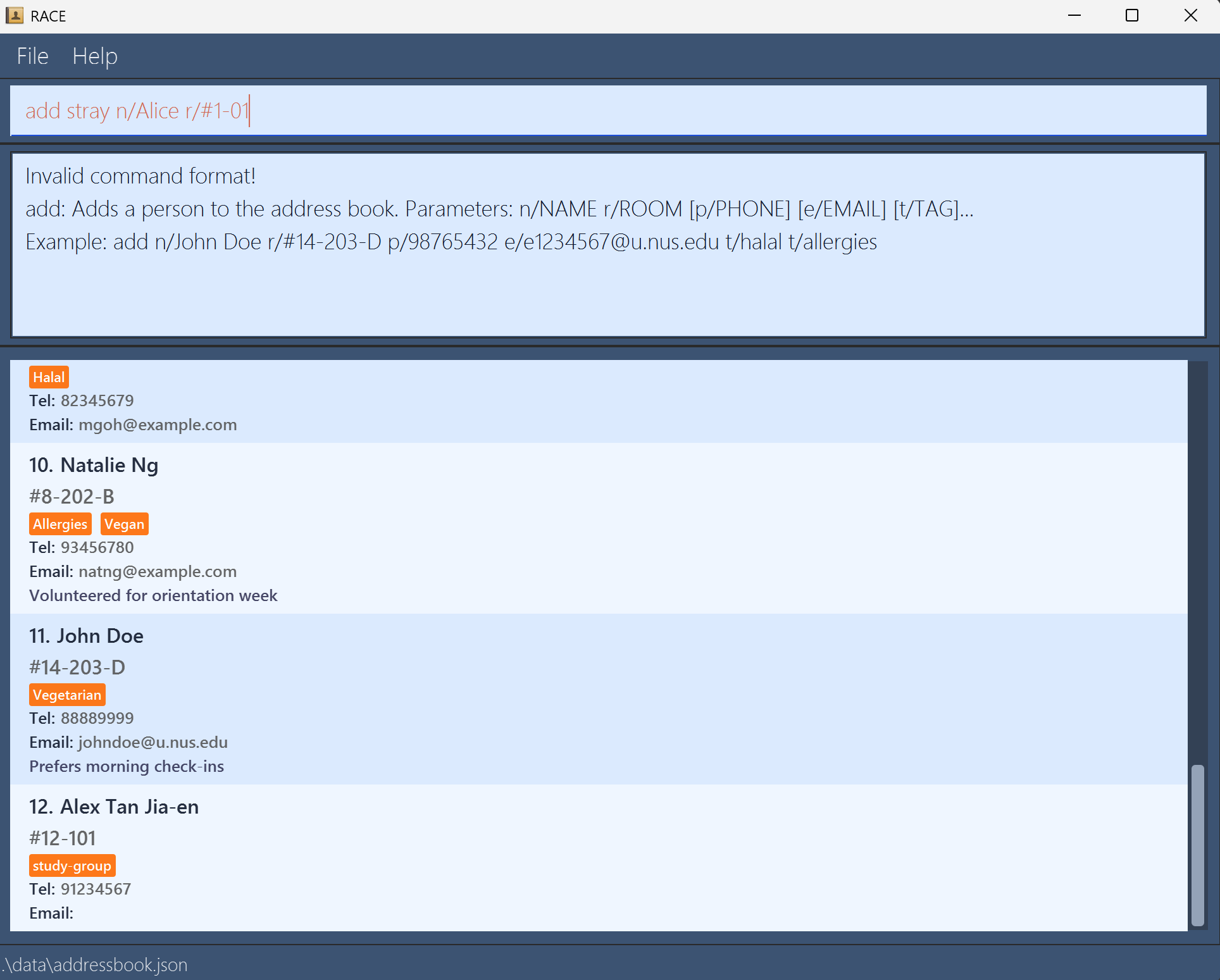Click the RACE app icon in title bar
This screenshot has width=1220, height=980.
click(x=15, y=15)
